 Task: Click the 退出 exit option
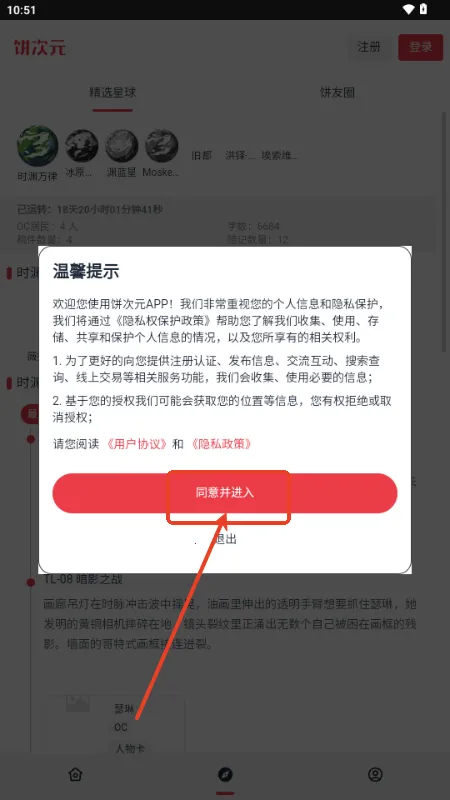click(225, 539)
